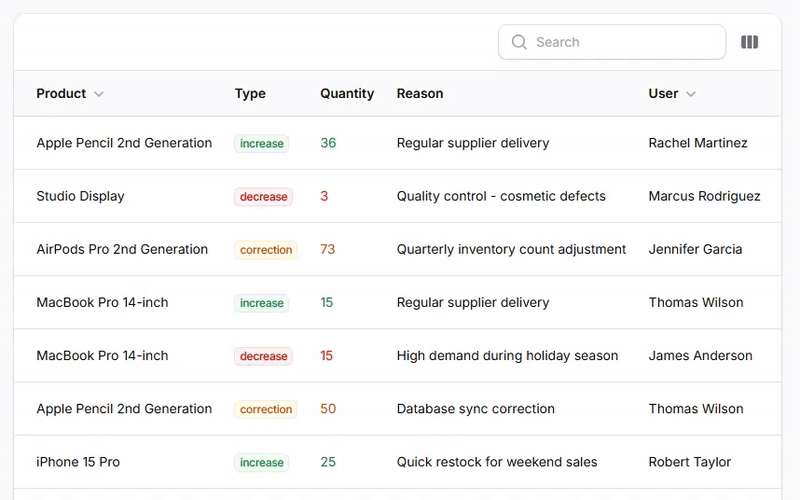800x500 pixels.
Task: Select correction badge in Database sync row
Action: click(x=266, y=409)
